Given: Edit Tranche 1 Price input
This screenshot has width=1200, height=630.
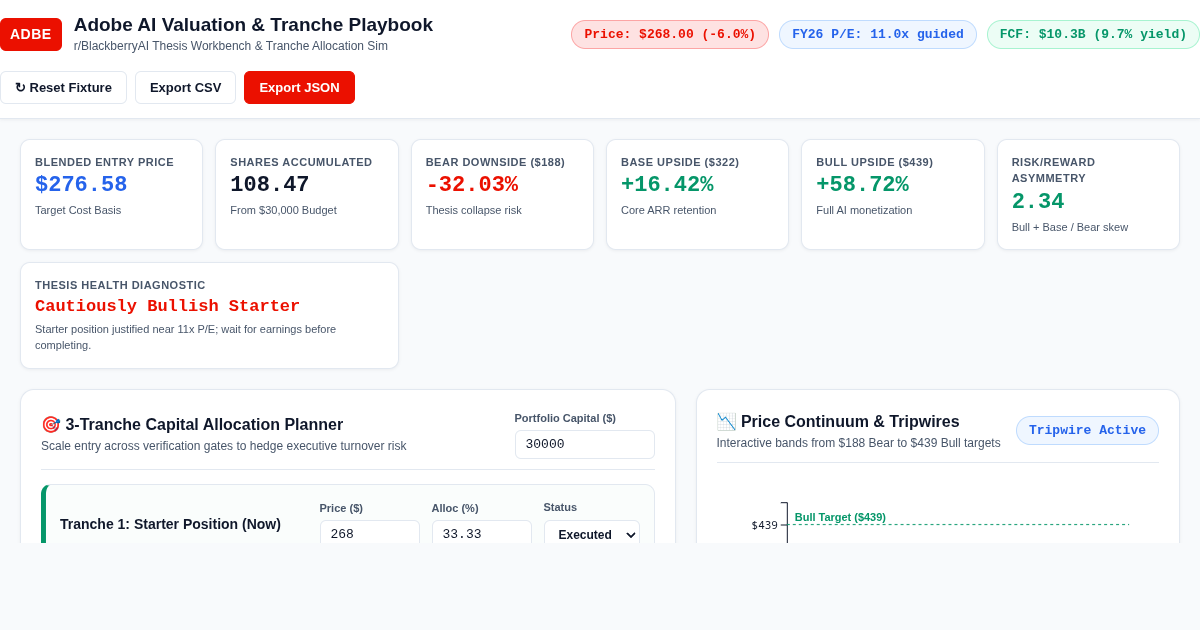Looking at the screenshot, I should (370, 533).
